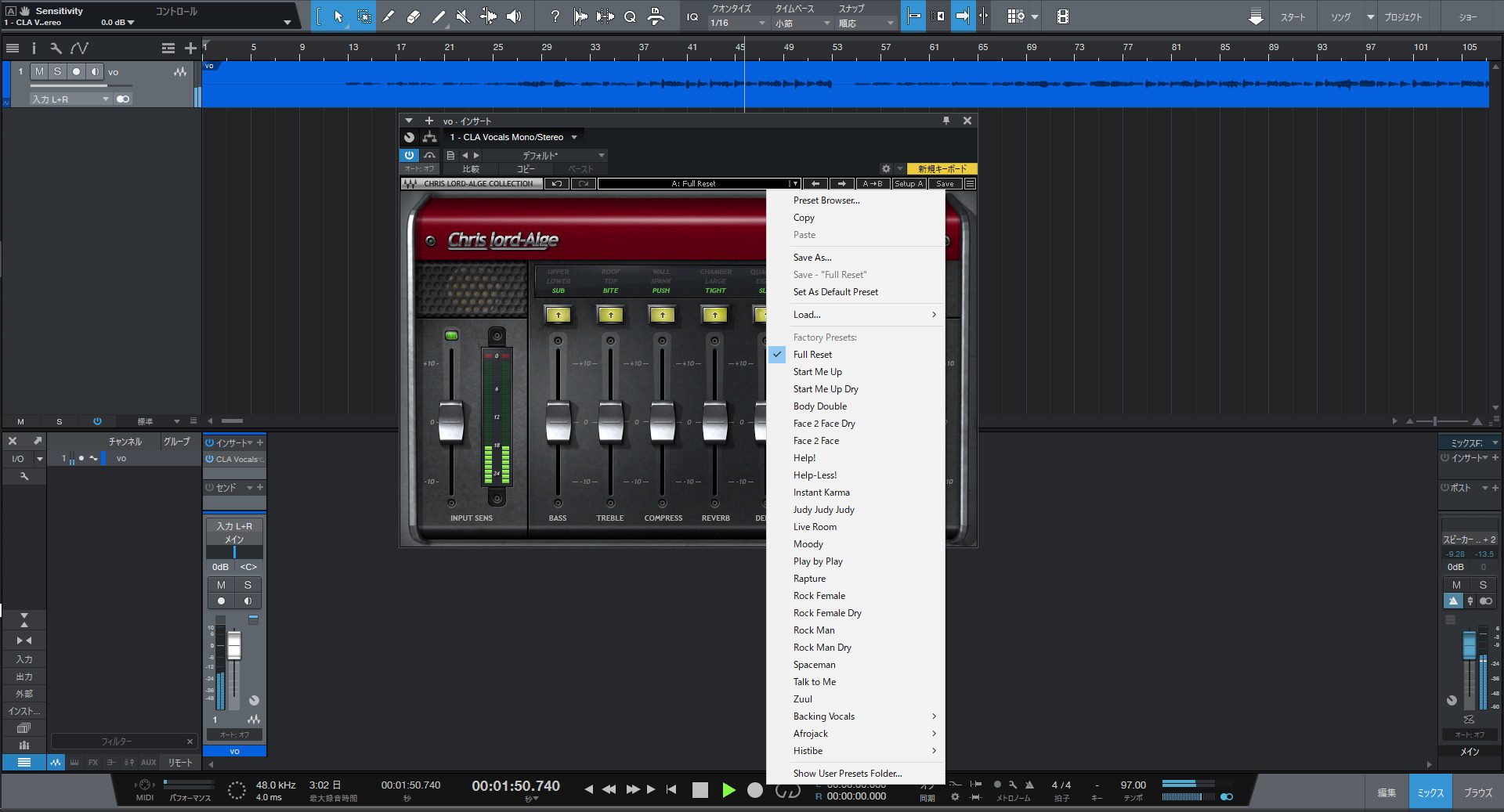Toggle autoscroll button in toolbar
Screen dimensions: 1504x812
click(x=963, y=16)
